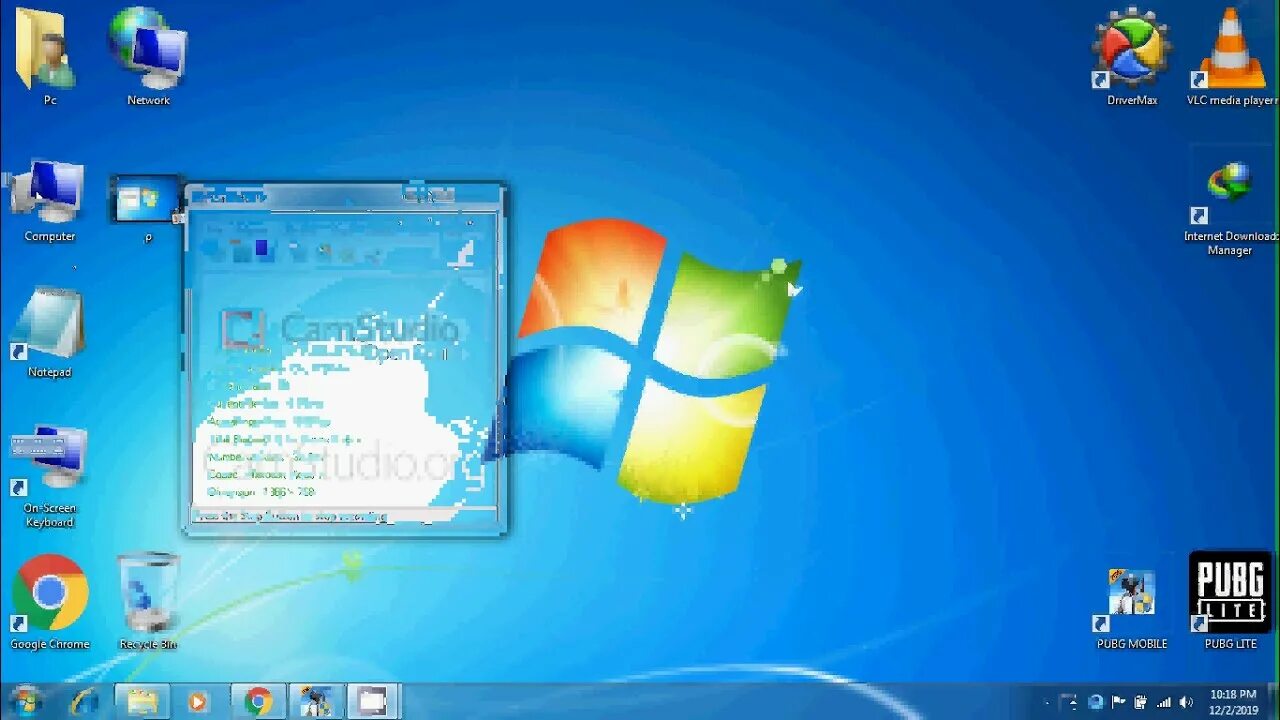This screenshot has width=1280, height=720.
Task: Launch the On-Screen Keyboard shortcut
Action: point(49,476)
